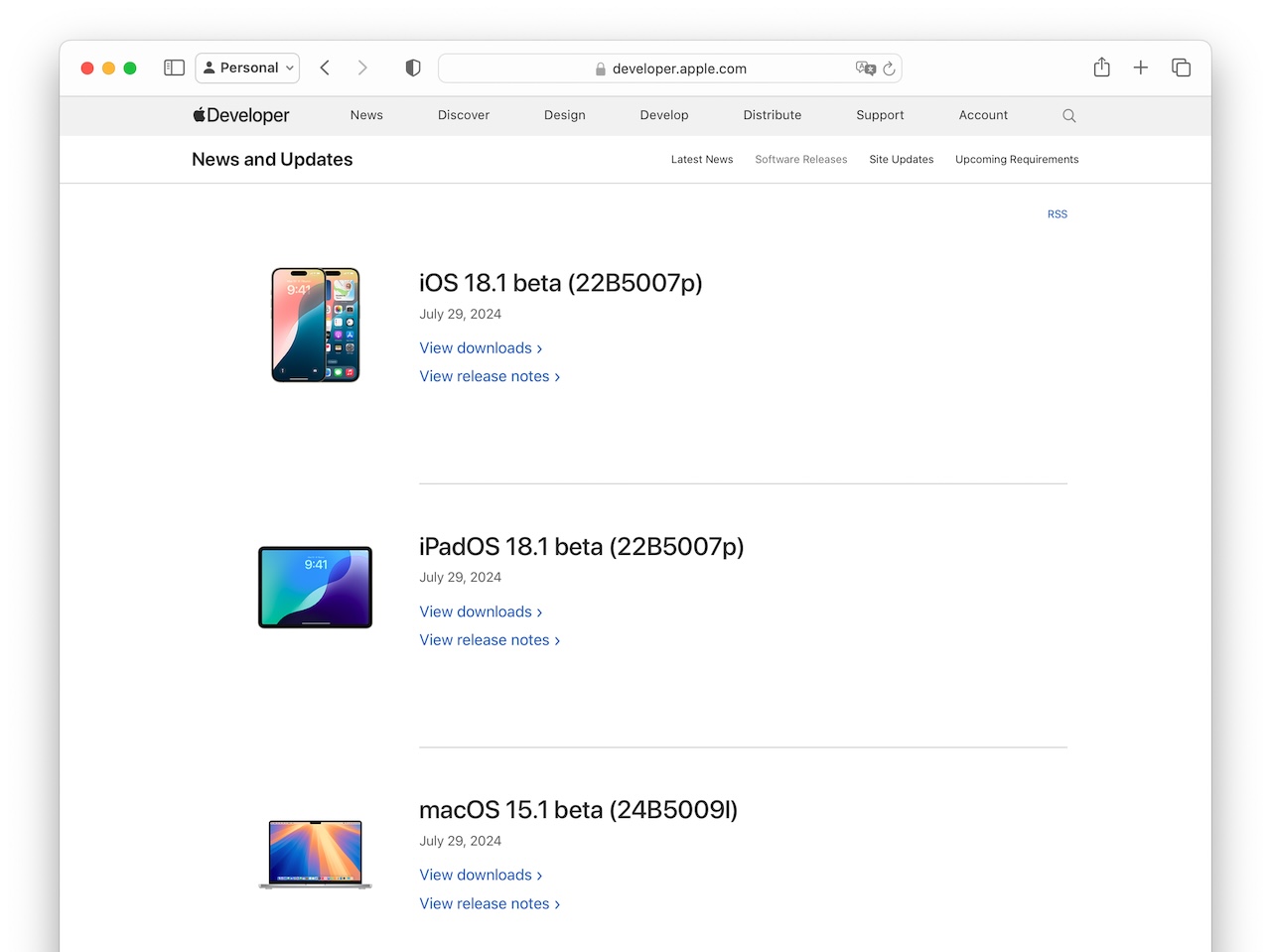Switch to Site Updates tab
Screen dimensions: 1271x952
(902, 160)
